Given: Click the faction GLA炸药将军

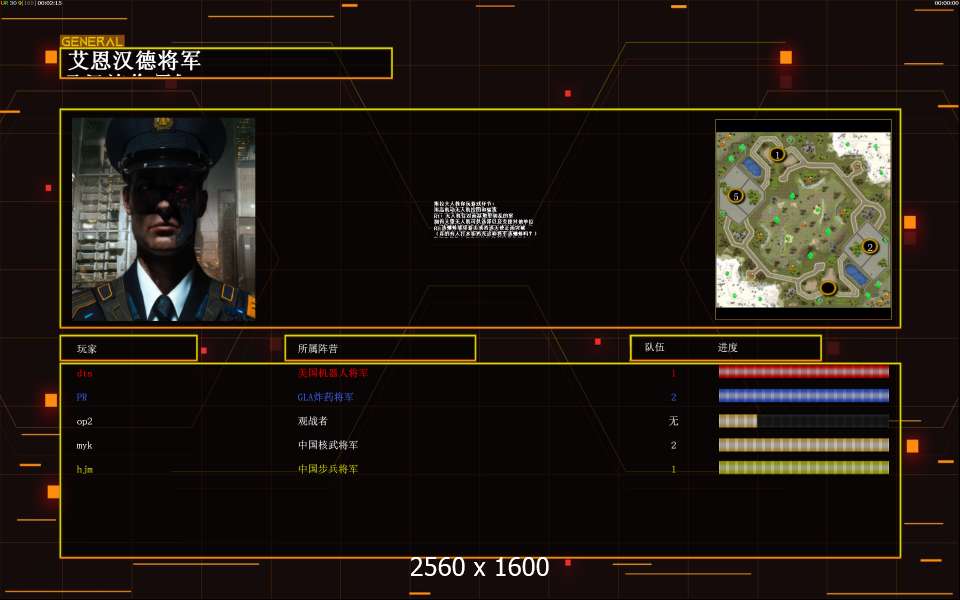Looking at the screenshot, I should pyautogui.click(x=326, y=397).
